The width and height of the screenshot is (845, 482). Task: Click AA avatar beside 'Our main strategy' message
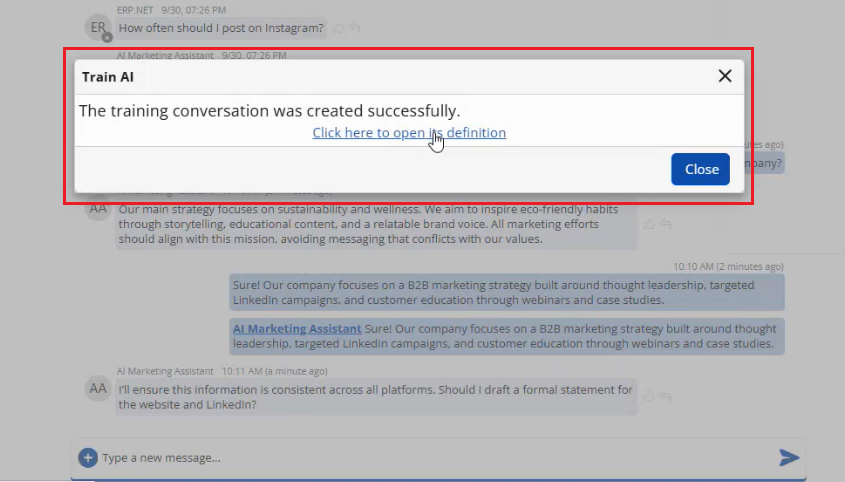click(x=98, y=209)
